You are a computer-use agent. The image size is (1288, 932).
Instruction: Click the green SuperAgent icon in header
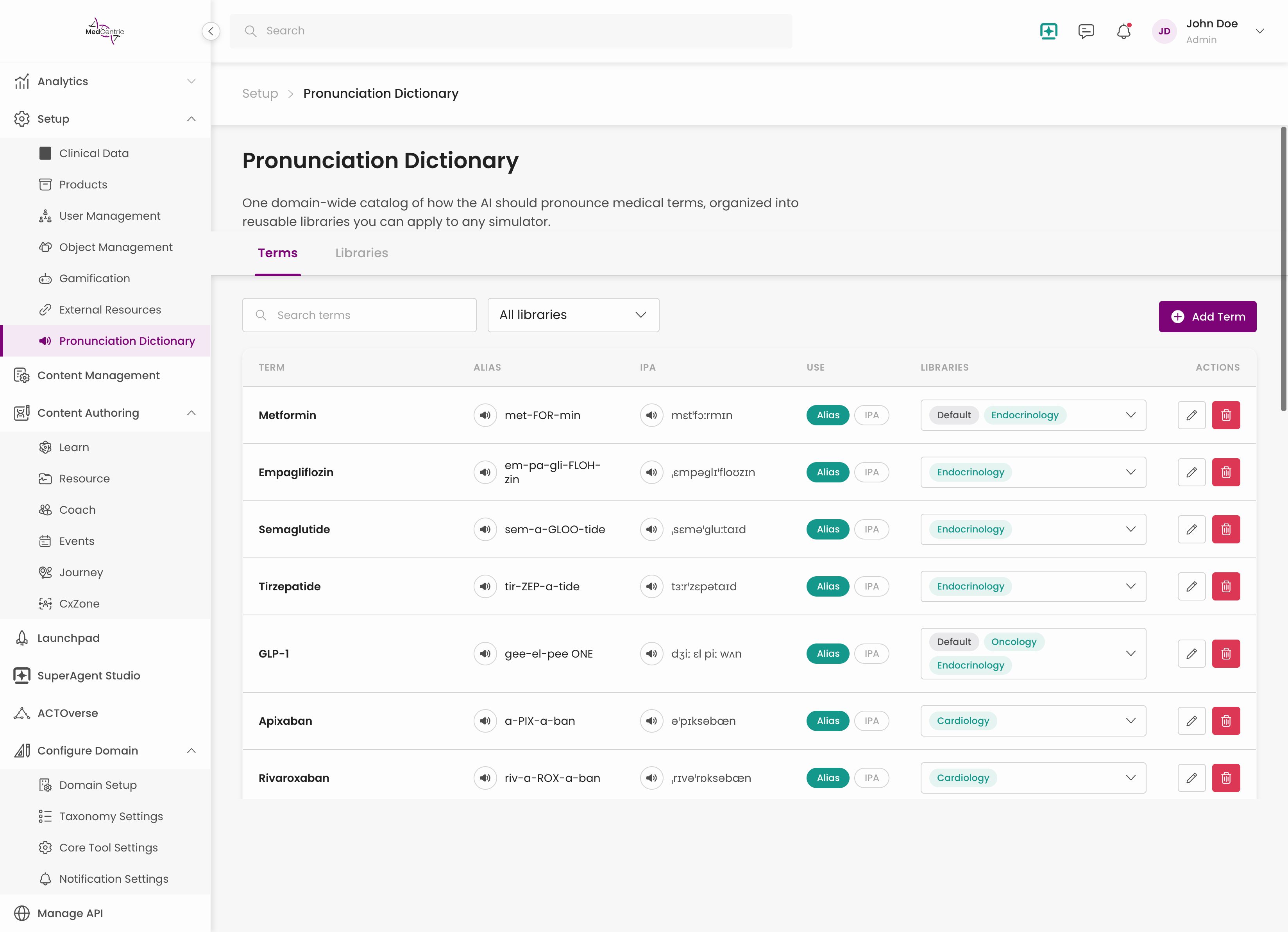click(x=1048, y=31)
